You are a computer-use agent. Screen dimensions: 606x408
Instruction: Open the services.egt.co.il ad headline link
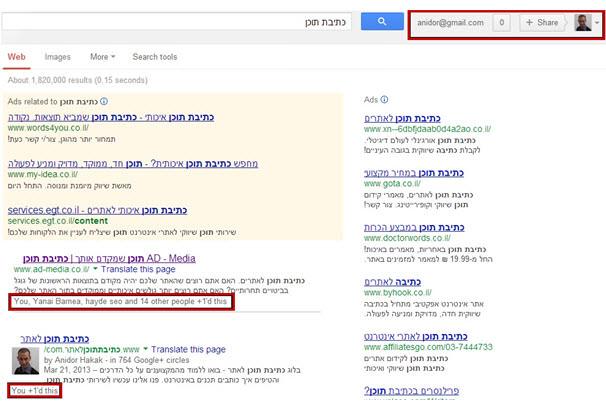pyautogui.click(x=97, y=210)
